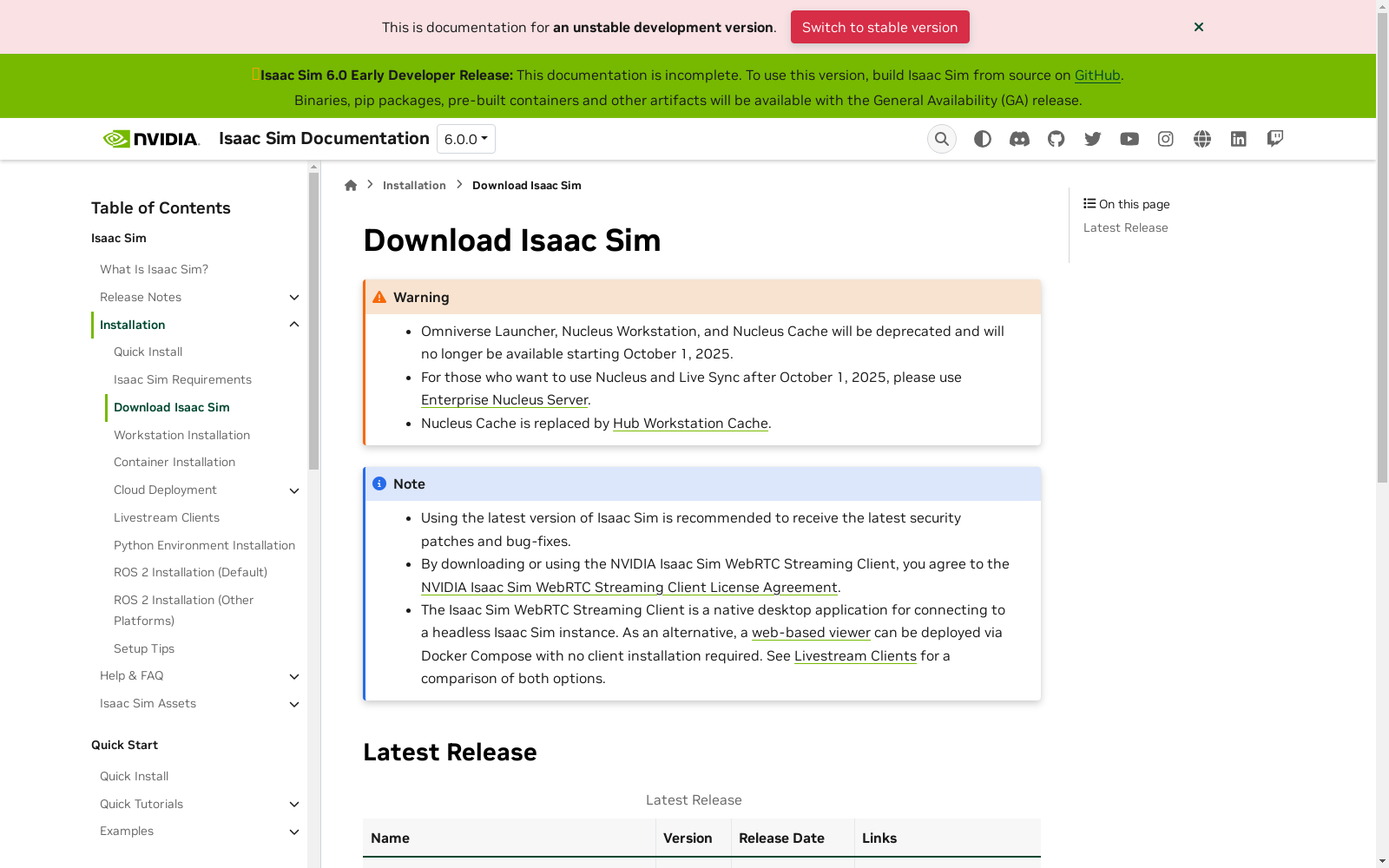Open What Is Isaac Sim? page
Image resolution: width=1389 pixels, height=868 pixels.
(x=154, y=269)
